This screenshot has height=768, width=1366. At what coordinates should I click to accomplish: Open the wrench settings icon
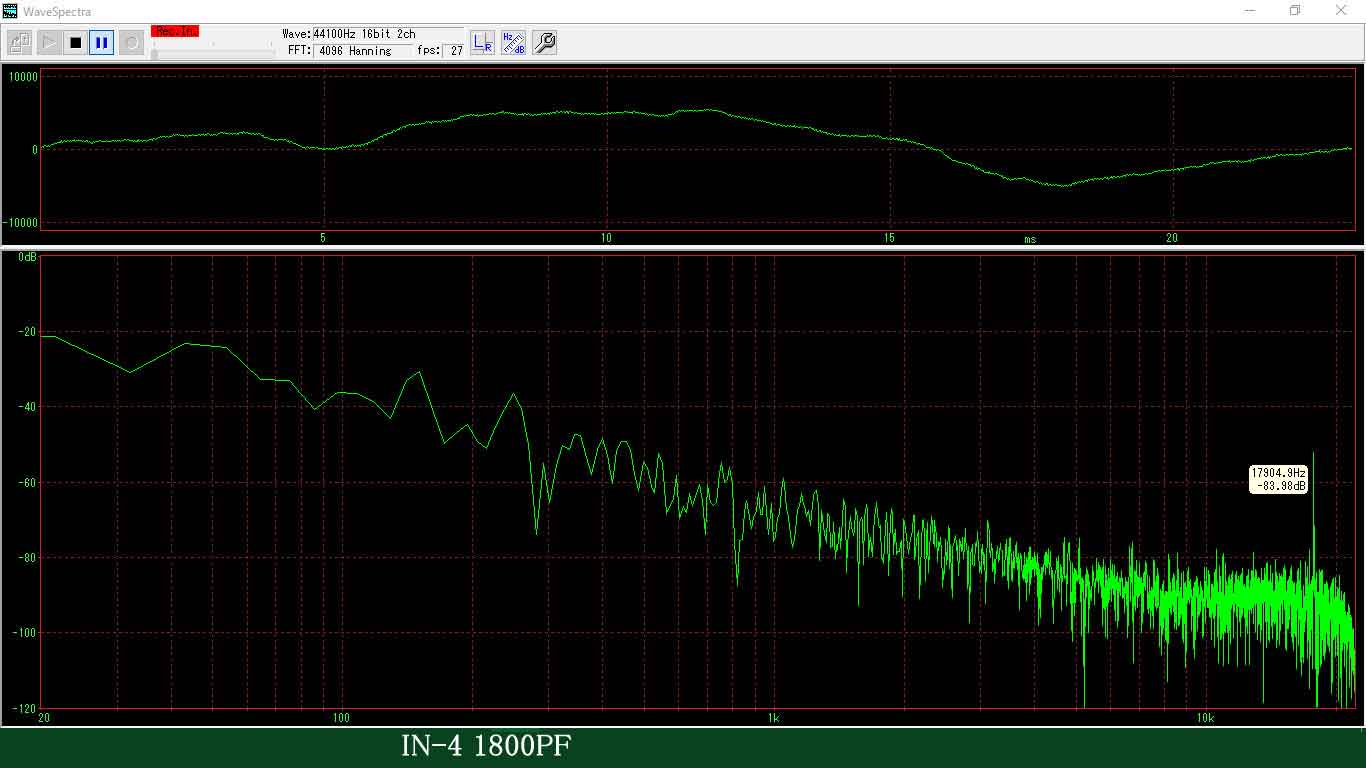click(x=544, y=43)
